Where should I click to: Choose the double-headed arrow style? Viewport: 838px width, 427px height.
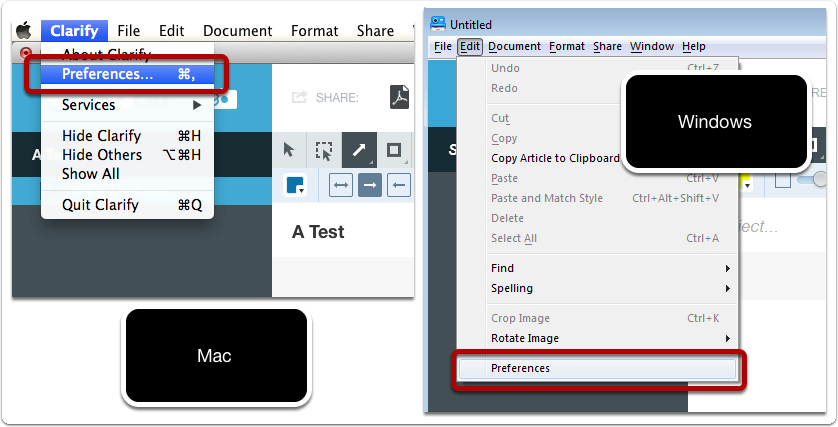coord(341,185)
